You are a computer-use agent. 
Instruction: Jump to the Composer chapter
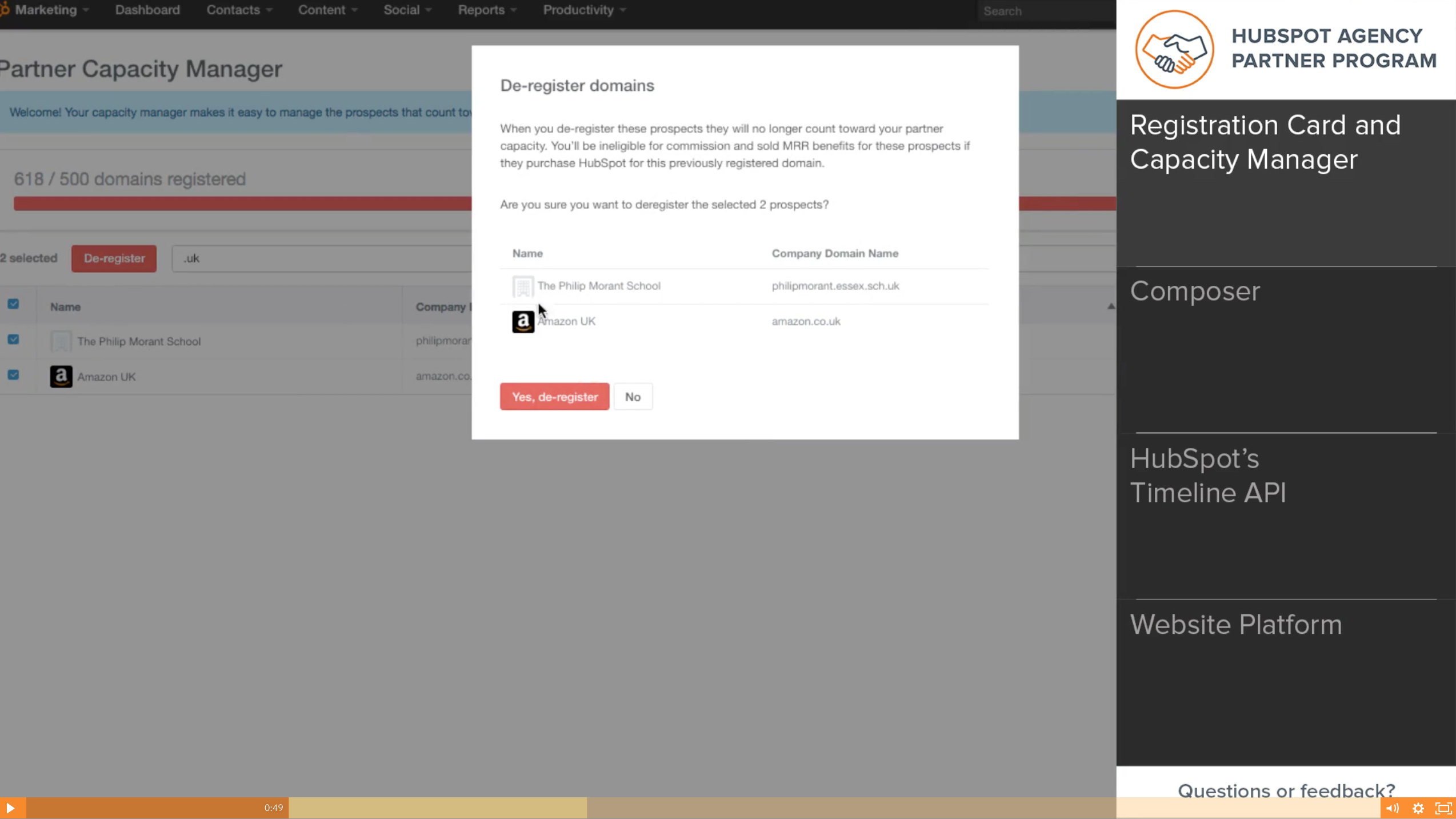[1285, 349]
